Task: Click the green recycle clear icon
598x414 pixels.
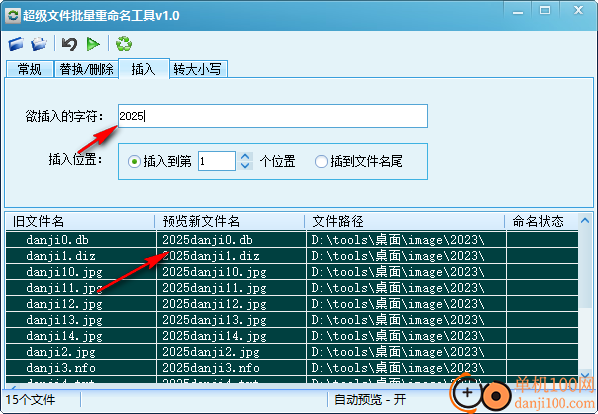Action: [124, 44]
